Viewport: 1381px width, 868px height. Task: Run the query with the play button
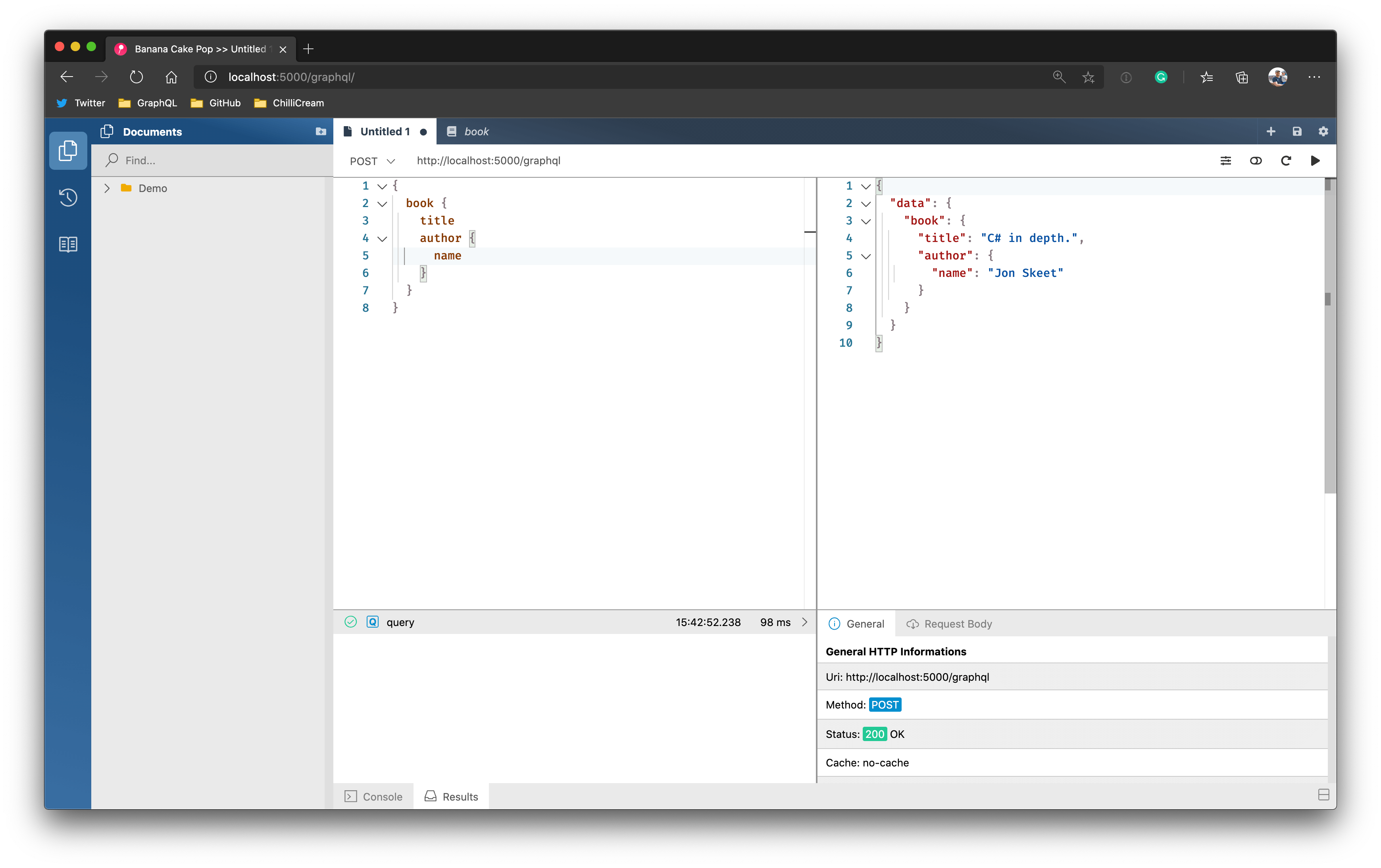1315,161
